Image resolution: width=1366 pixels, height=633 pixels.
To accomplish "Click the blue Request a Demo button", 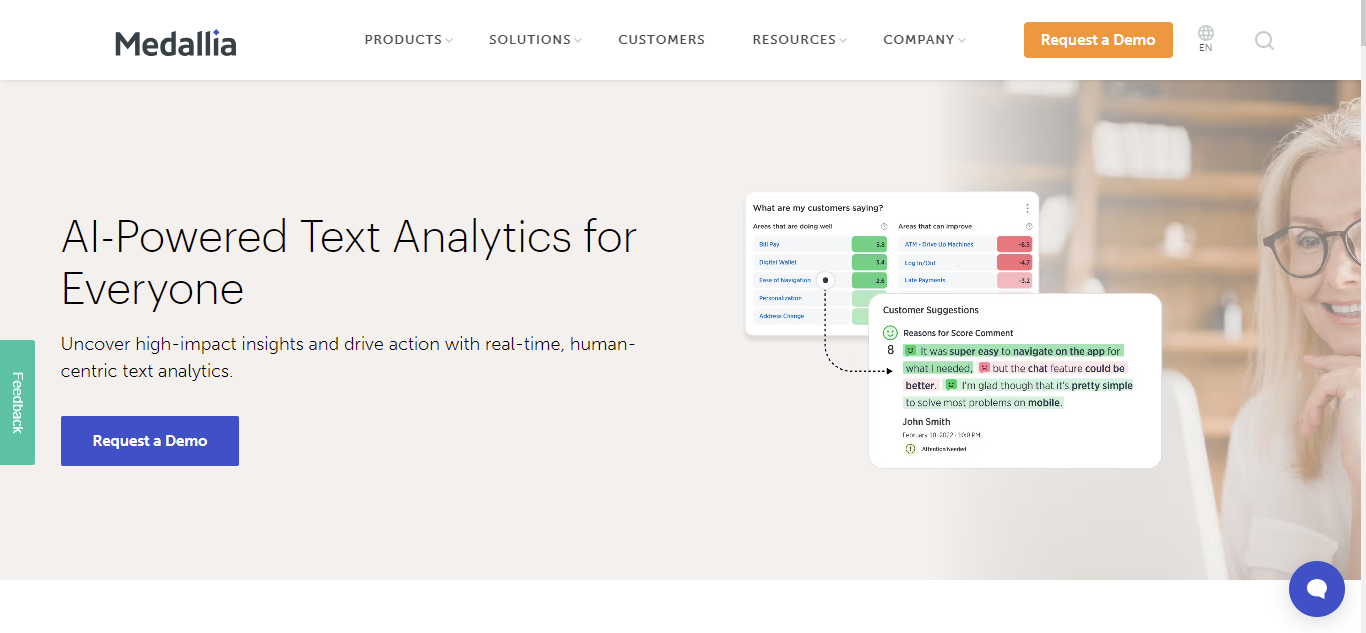I will click(149, 440).
